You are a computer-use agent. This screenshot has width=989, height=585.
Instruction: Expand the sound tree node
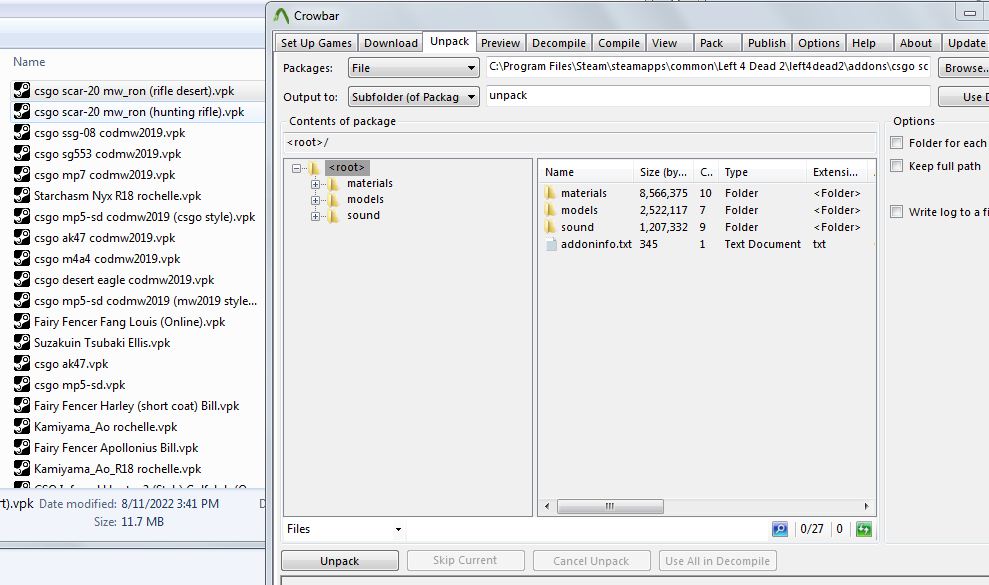(x=315, y=216)
